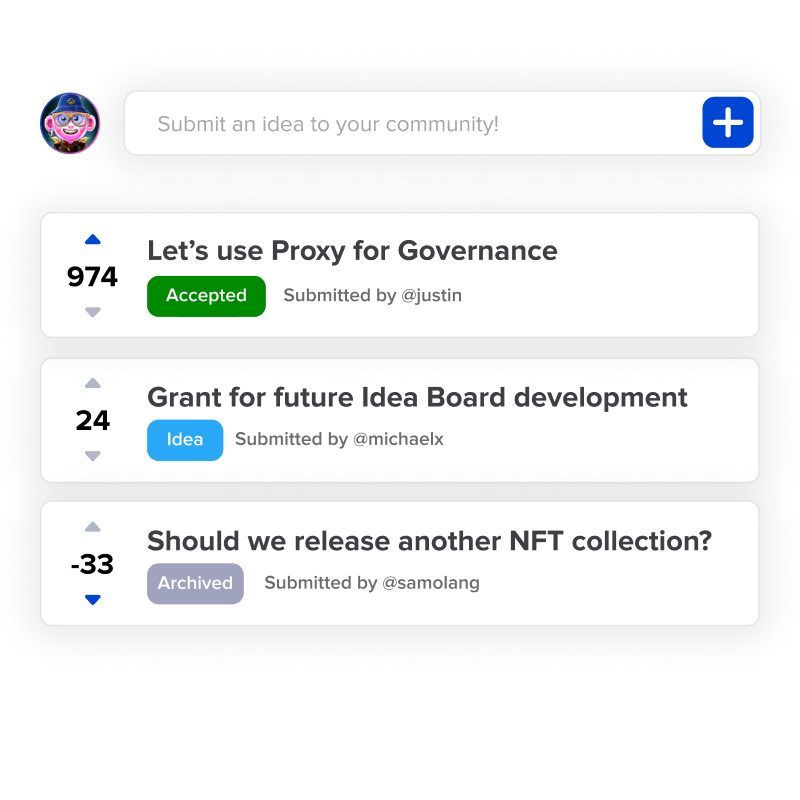Viewport: 800px width, 800px height.
Task: Click the 974 vote count
Action: pos(93,277)
